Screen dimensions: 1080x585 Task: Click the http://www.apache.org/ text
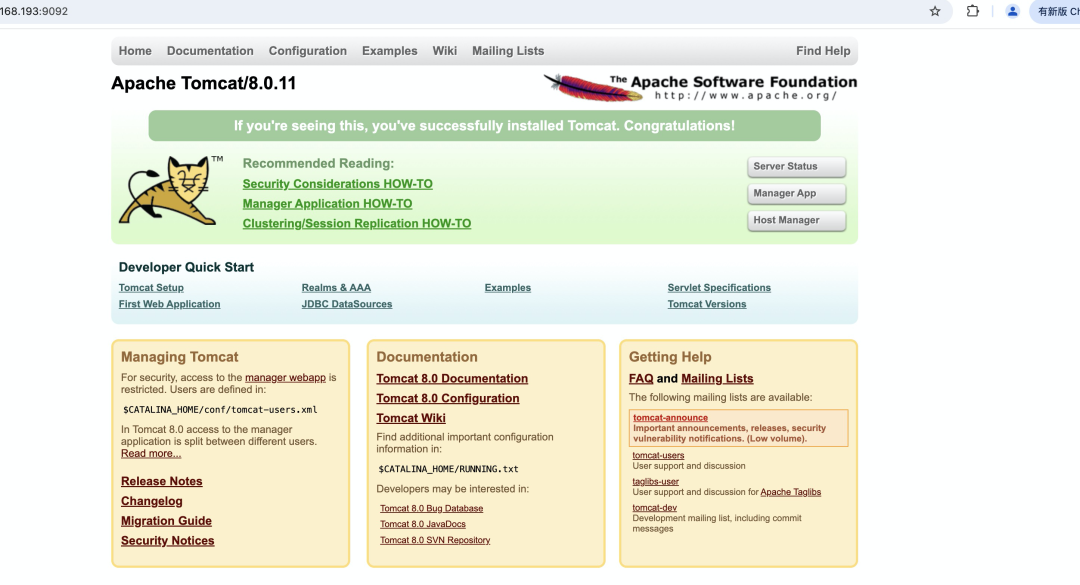[746, 96]
